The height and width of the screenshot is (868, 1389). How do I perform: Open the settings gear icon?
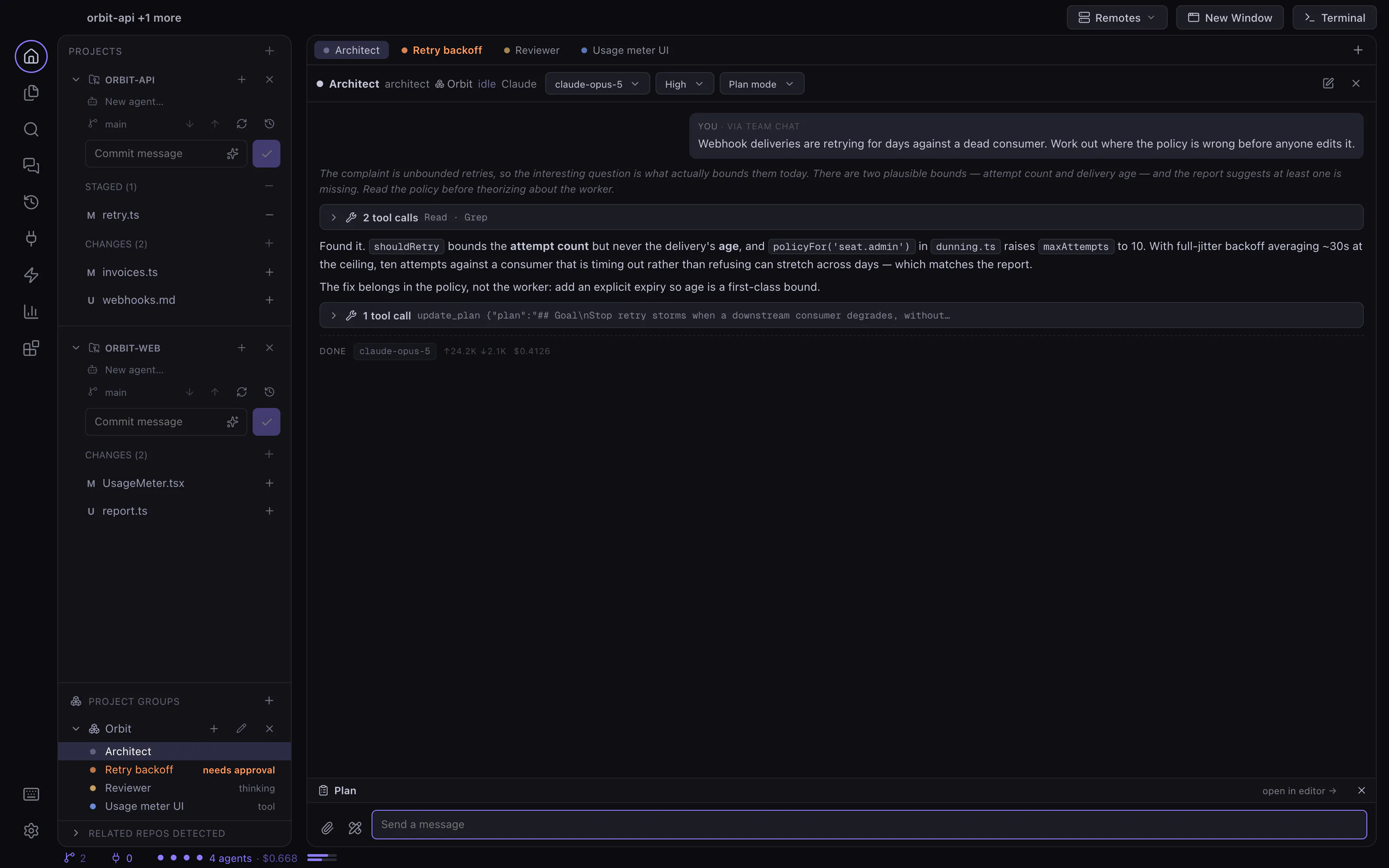[31, 831]
